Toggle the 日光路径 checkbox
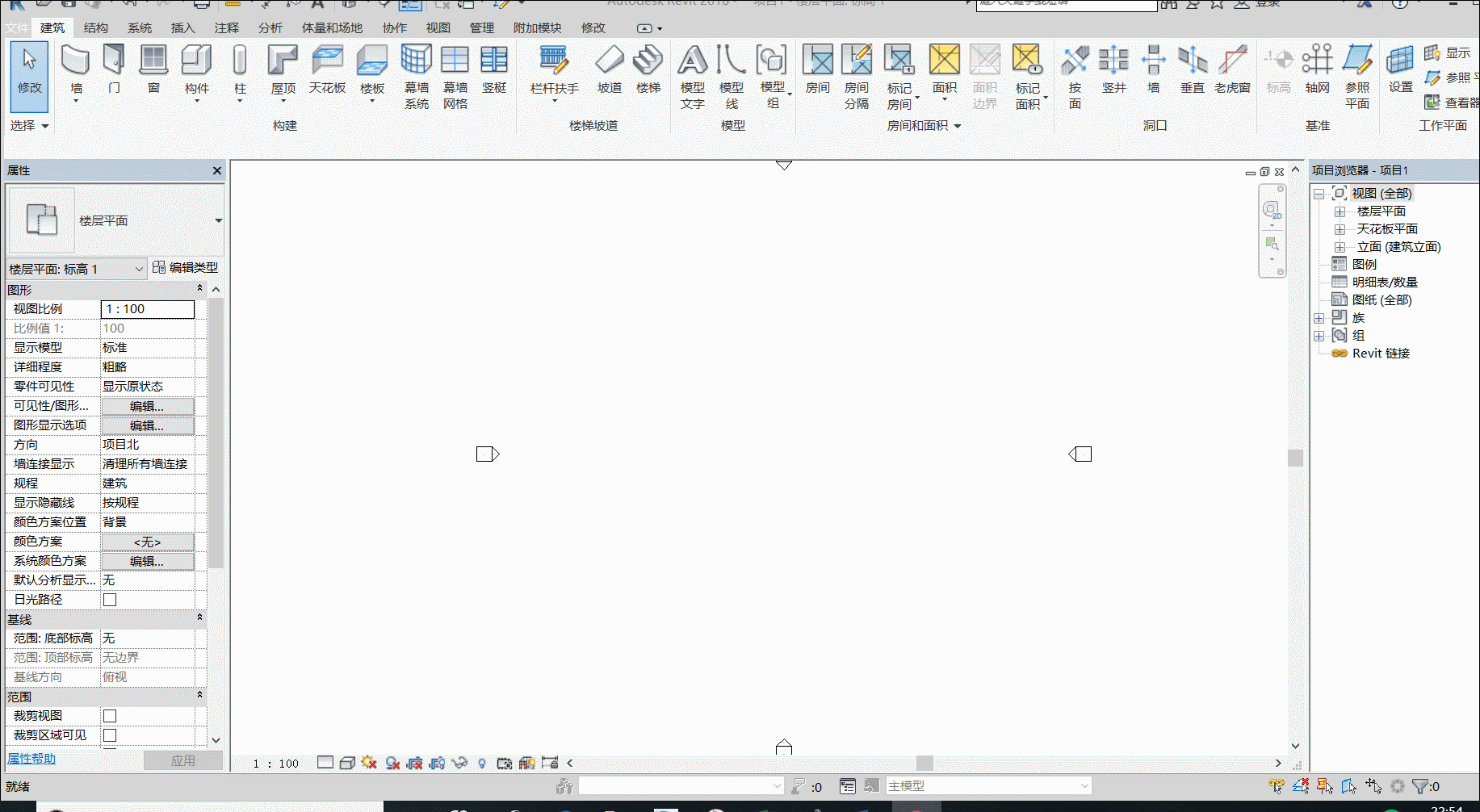 [x=110, y=600]
